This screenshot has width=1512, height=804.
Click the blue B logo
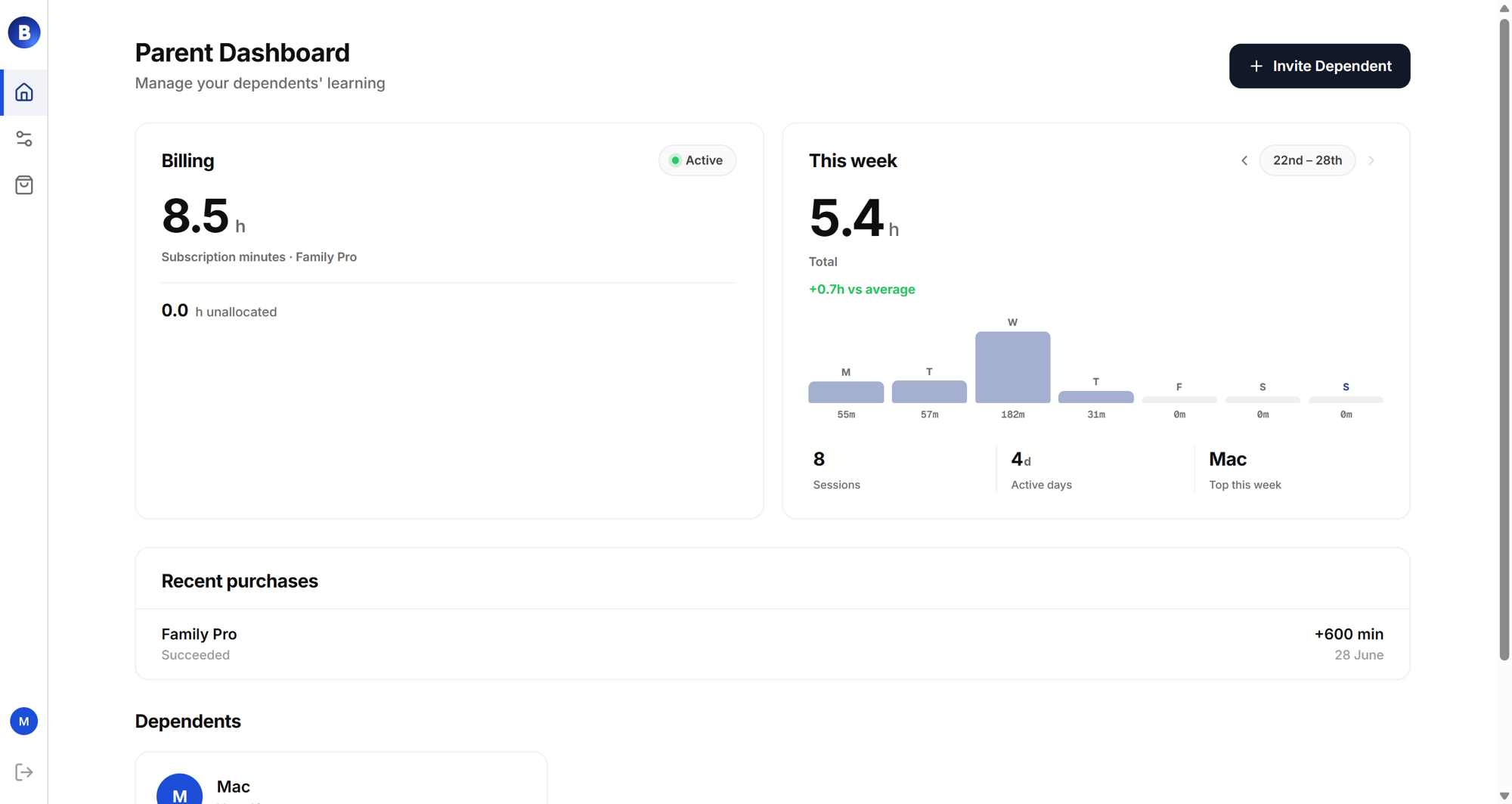click(24, 33)
